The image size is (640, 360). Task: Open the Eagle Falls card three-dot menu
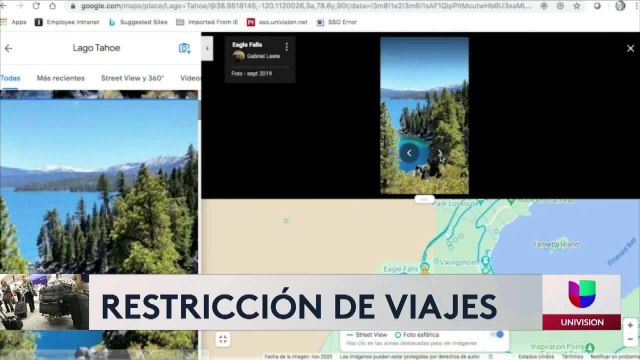pos(287,47)
